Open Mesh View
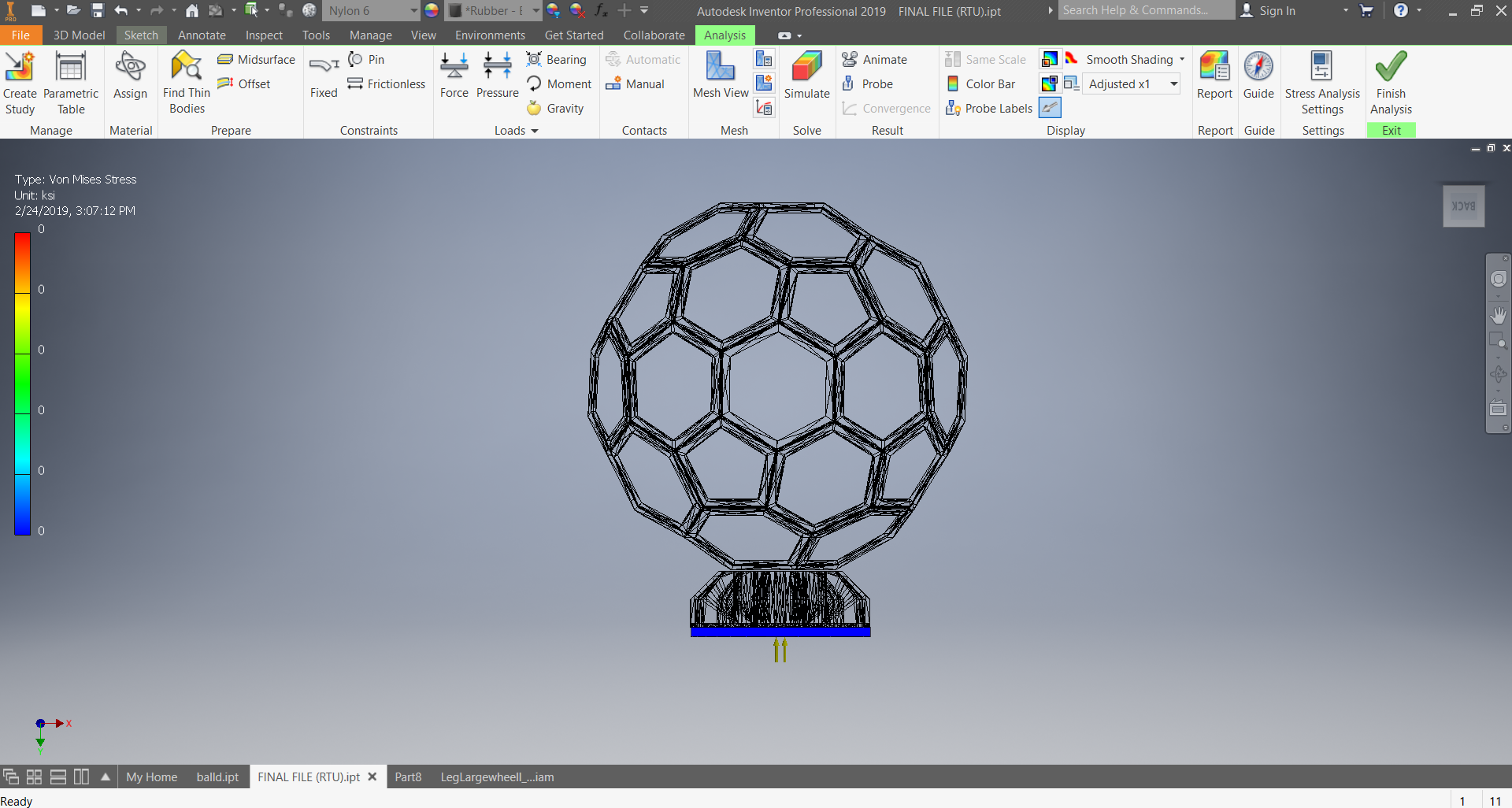This screenshot has height=808, width=1512. (x=721, y=76)
